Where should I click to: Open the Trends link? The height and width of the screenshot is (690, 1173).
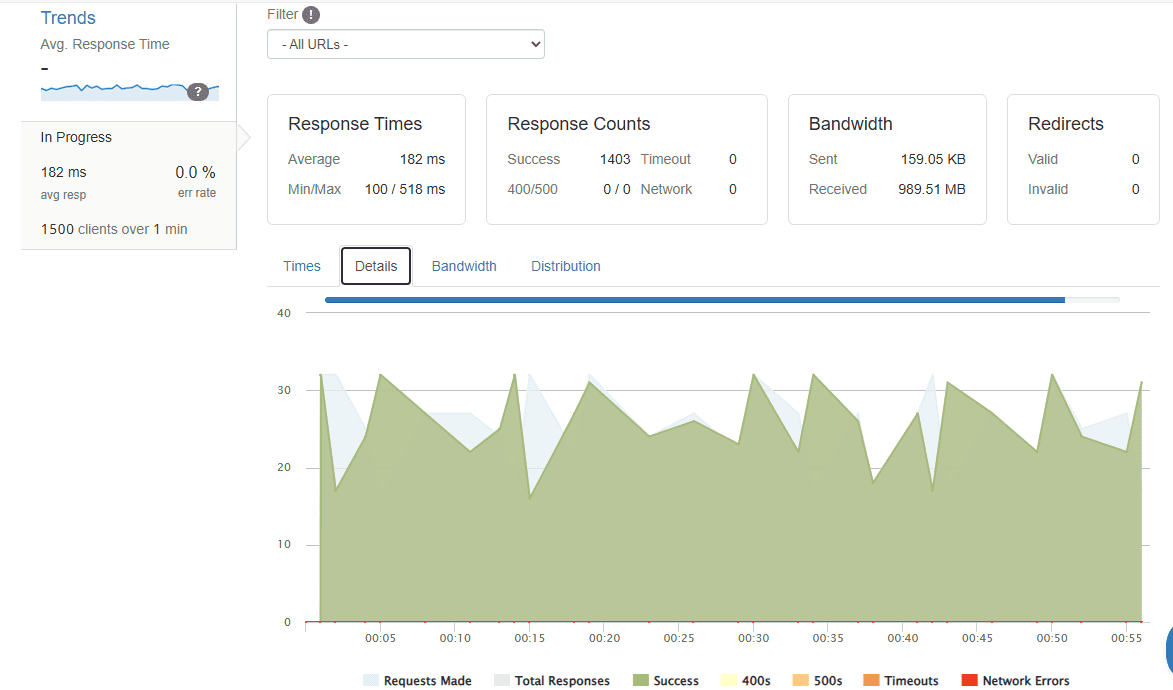(68, 18)
